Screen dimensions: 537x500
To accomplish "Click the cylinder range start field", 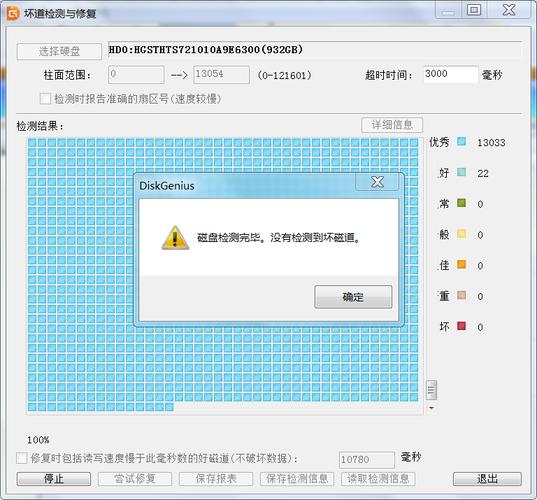I will click(x=136, y=74).
